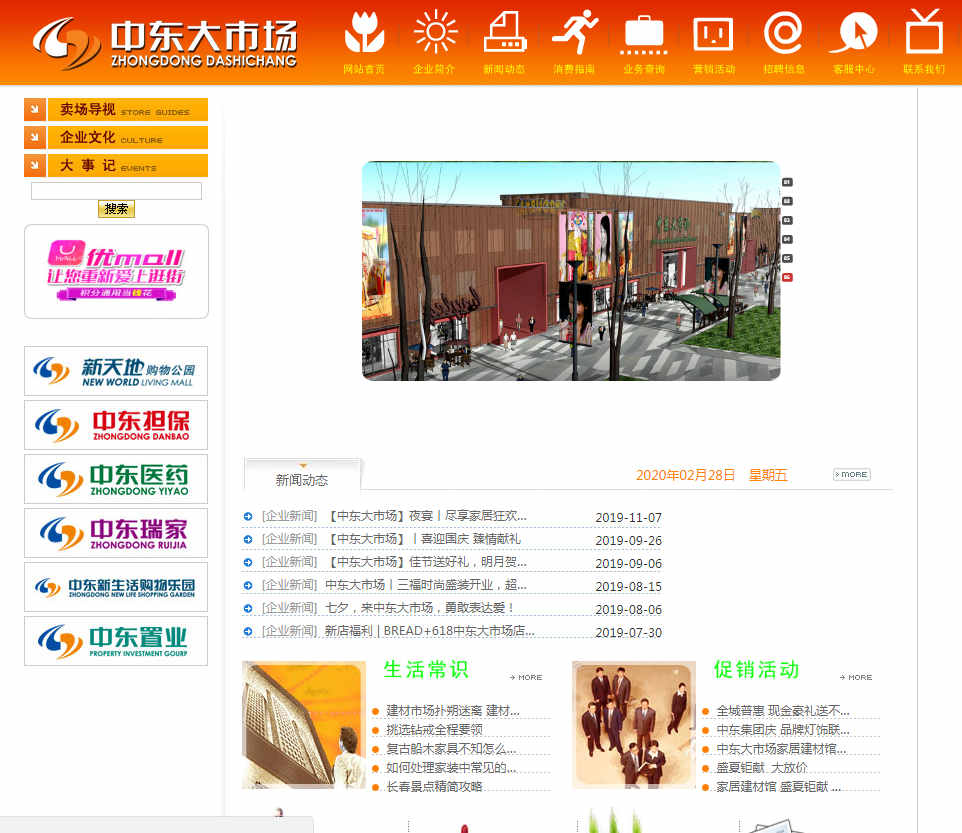This screenshot has width=962, height=833.
Task: Open news 七夕，来中东大市场，勇敢表达爱
Action: pyautogui.click(x=419, y=608)
